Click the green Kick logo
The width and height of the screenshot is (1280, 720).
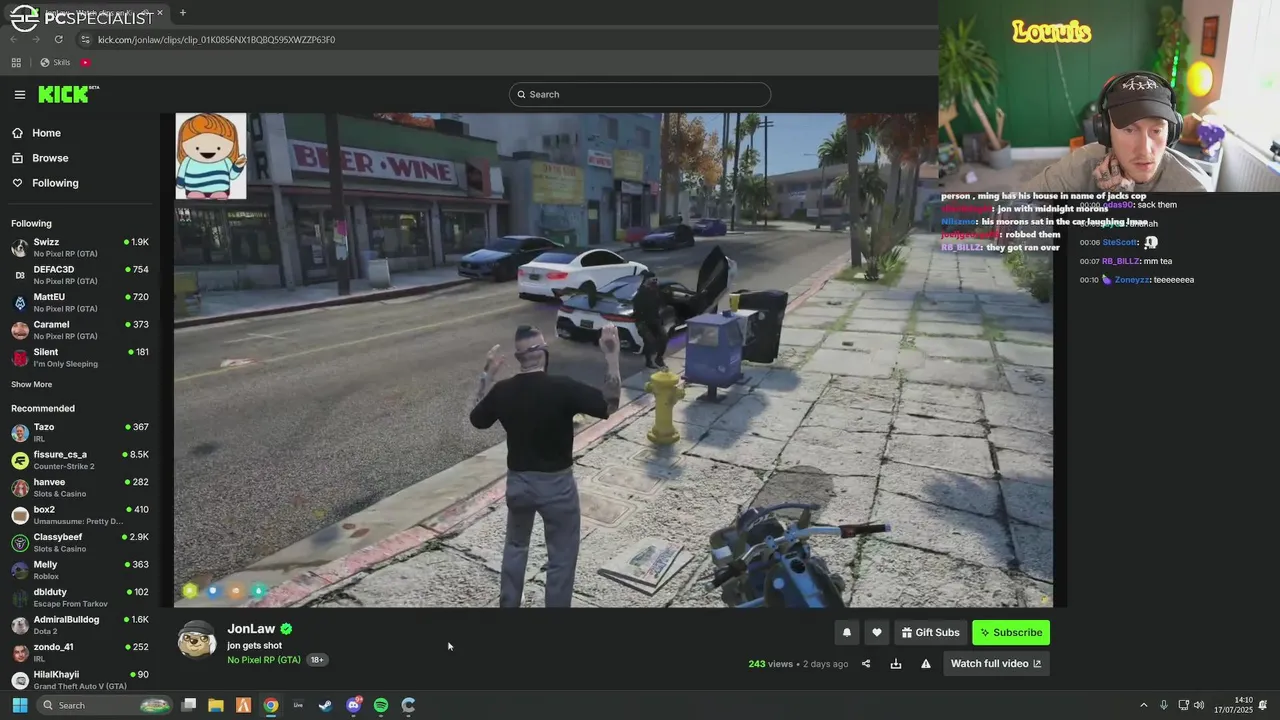pos(67,94)
